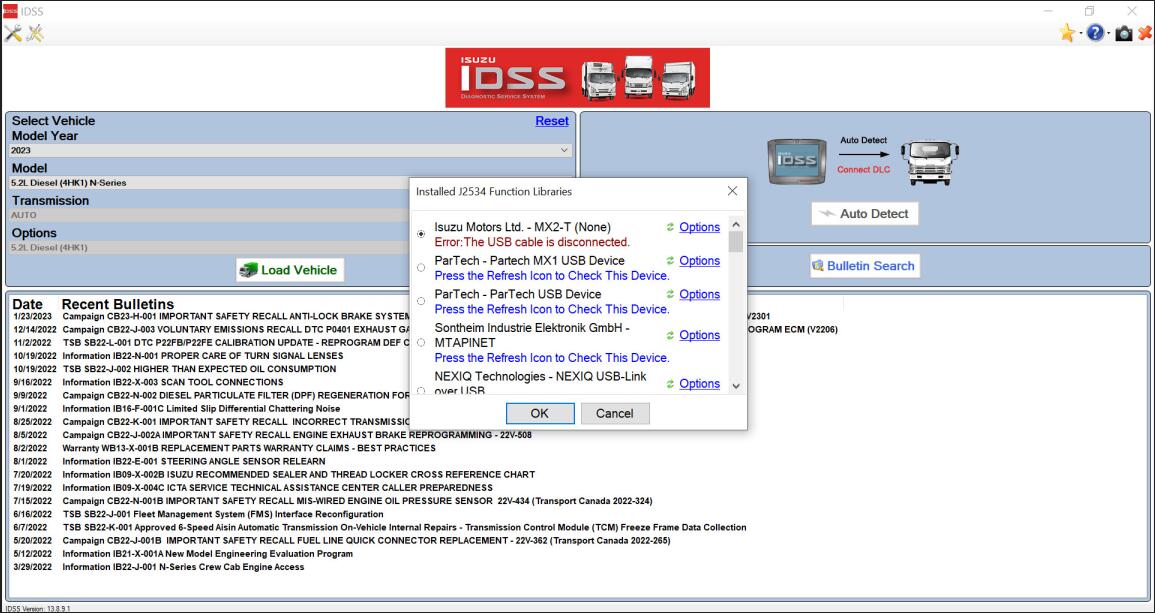The width and height of the screenshot is (1155, 613).
Task: Open Bulletin Search
Action: tap(865, 266)
